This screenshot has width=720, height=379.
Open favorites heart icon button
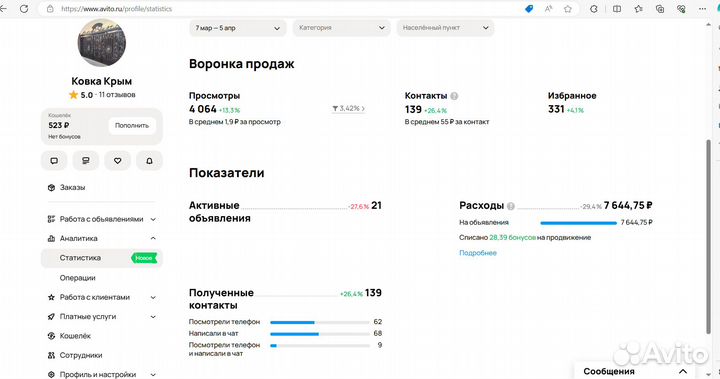click(118, 161)
